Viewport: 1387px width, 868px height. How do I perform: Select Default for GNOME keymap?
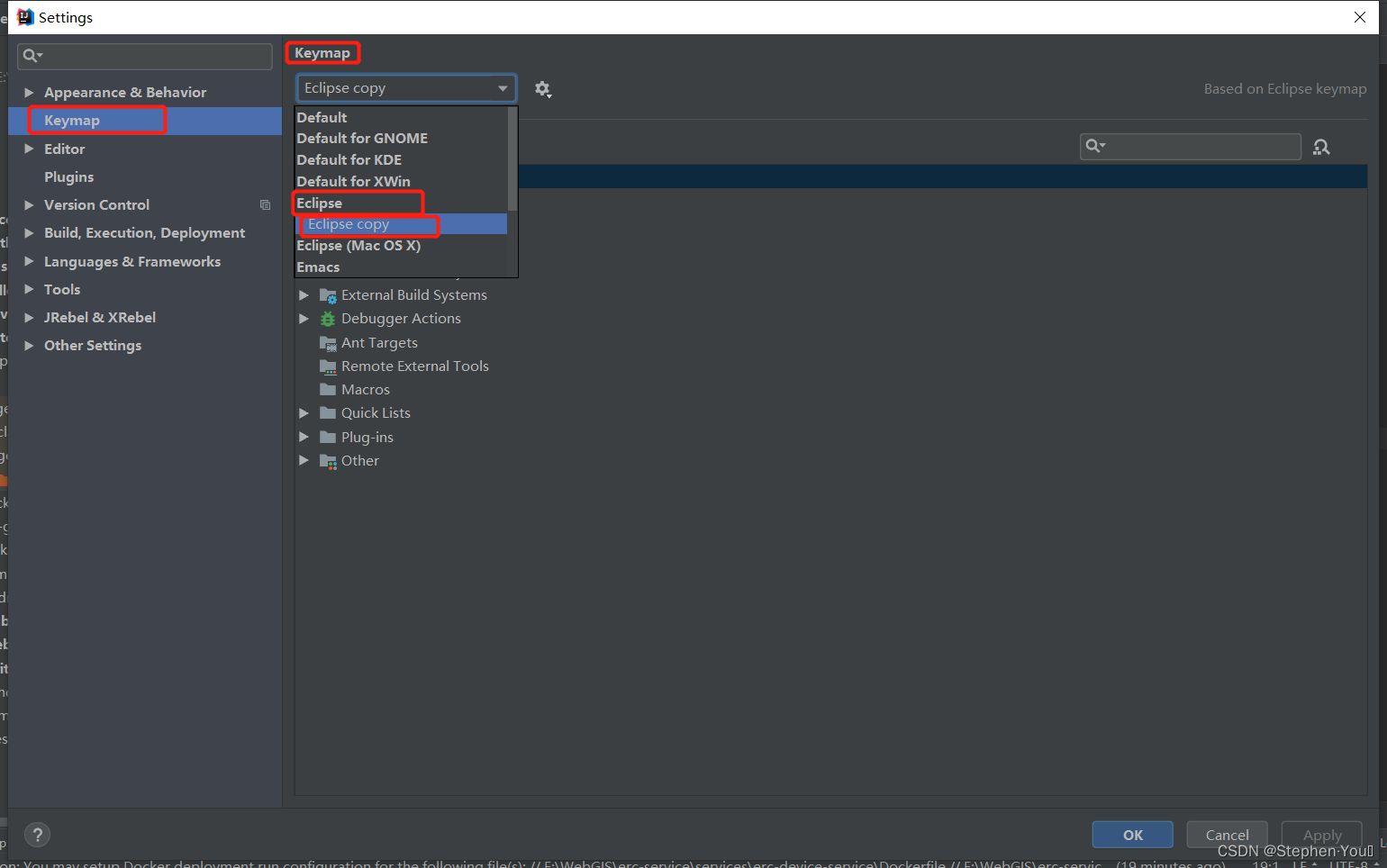(402, 139)
